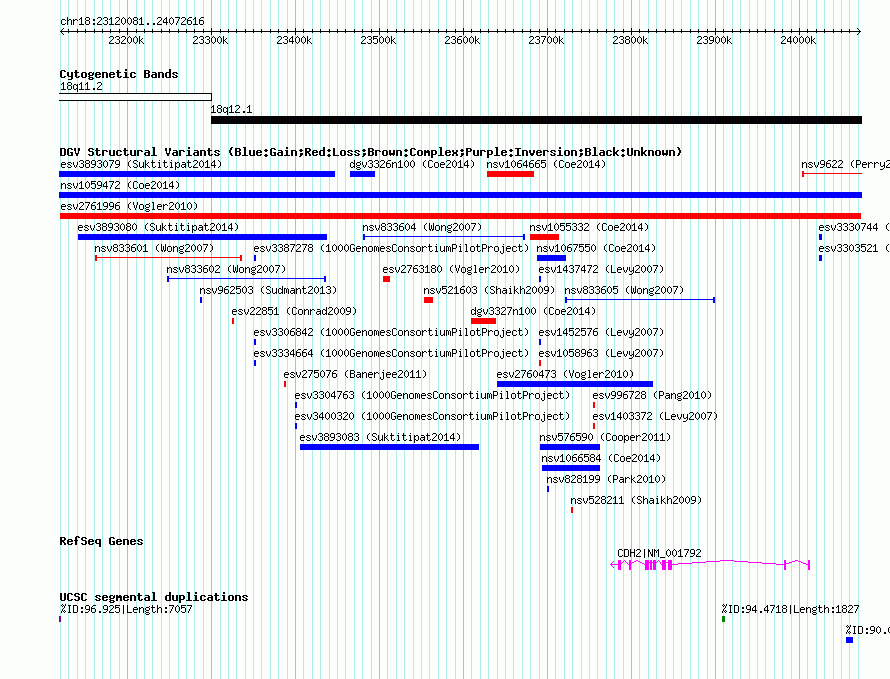The width and height of the screenshot is (890, 679).
Task: Open the nsv1059472 (Coe2014) label link
Action: click(120, 185)
